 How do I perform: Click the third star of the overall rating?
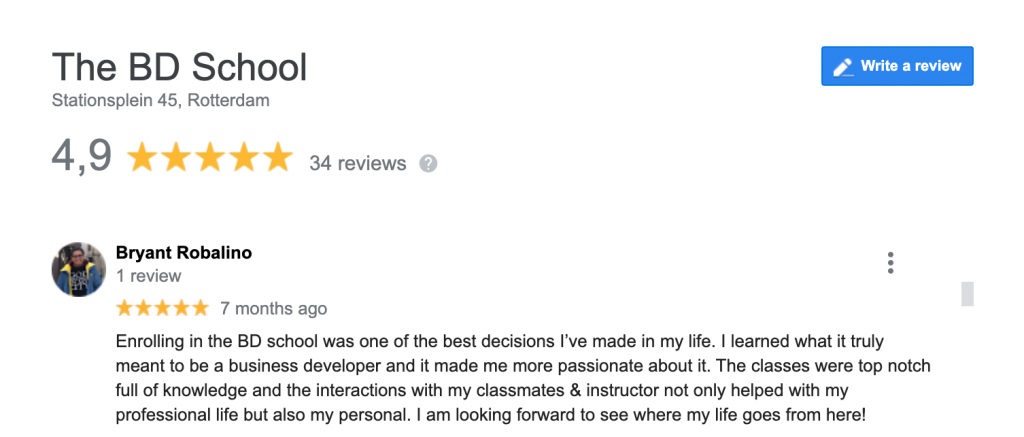pyautogui.click(x=210, y=158)
